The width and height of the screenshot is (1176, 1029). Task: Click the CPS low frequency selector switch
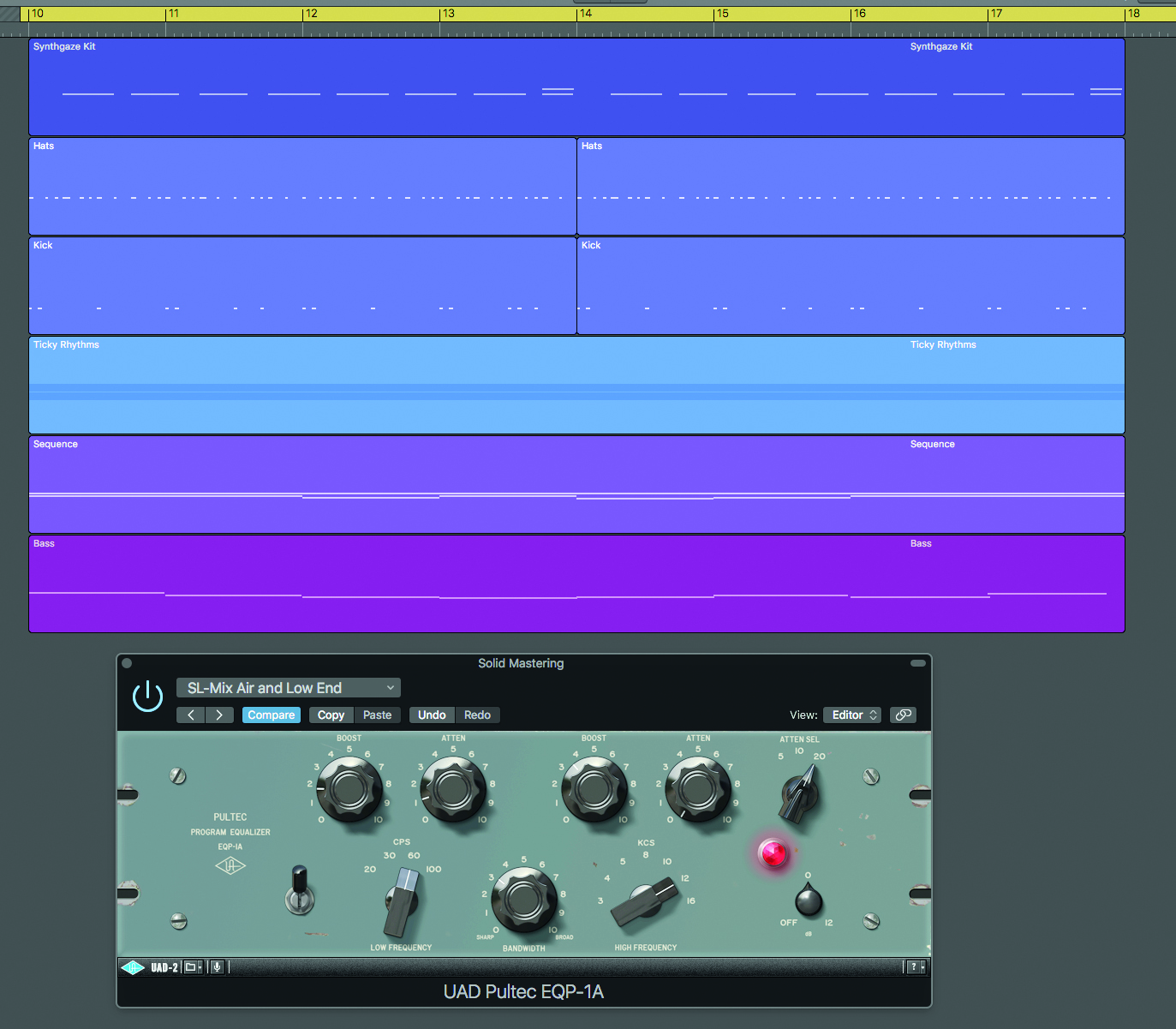tap(402, 901)
